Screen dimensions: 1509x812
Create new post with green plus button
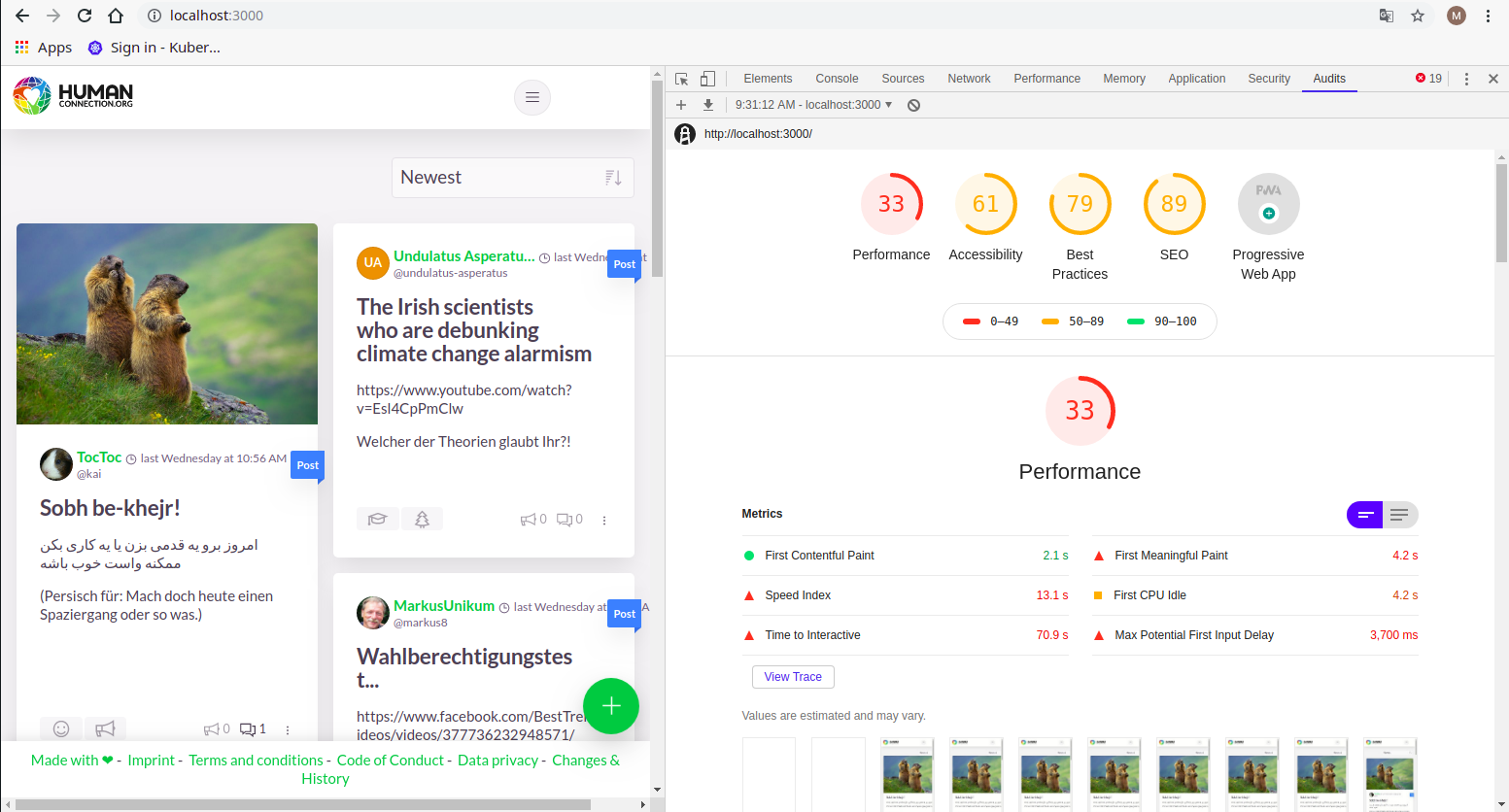click(611, 706)
